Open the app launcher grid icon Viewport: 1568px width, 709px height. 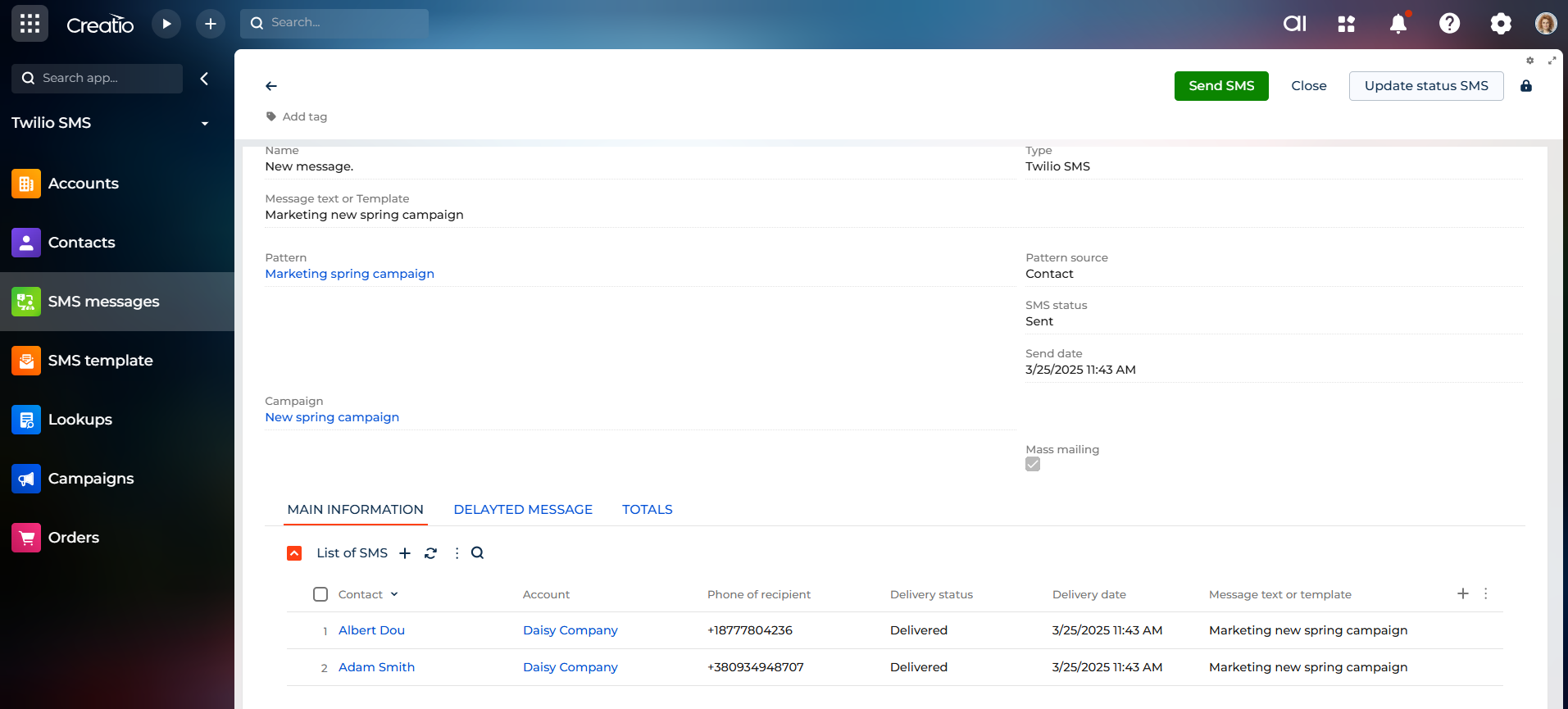(x=30, y=23)
